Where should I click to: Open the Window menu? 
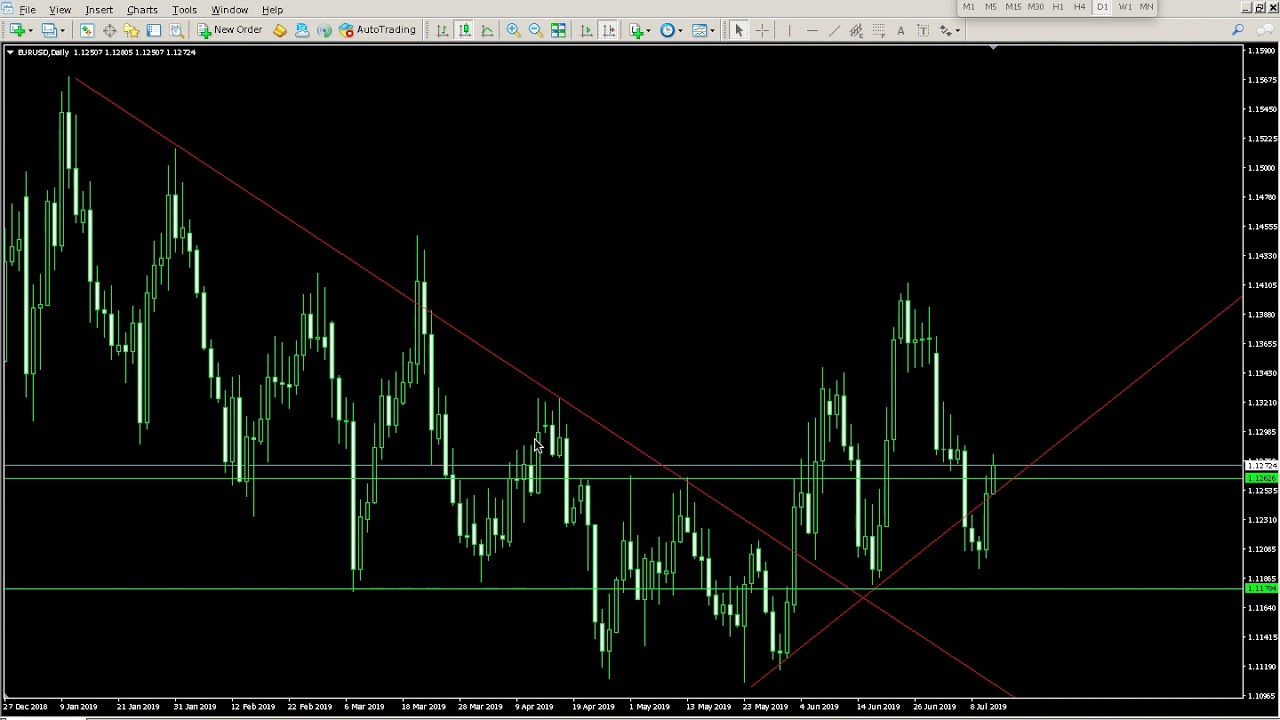229,10
